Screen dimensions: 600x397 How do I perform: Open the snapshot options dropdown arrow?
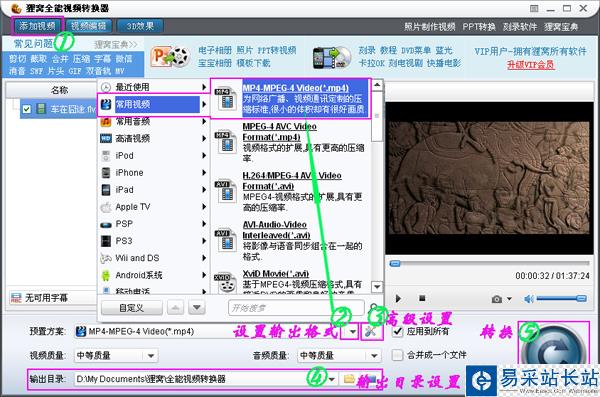[509, 299]
